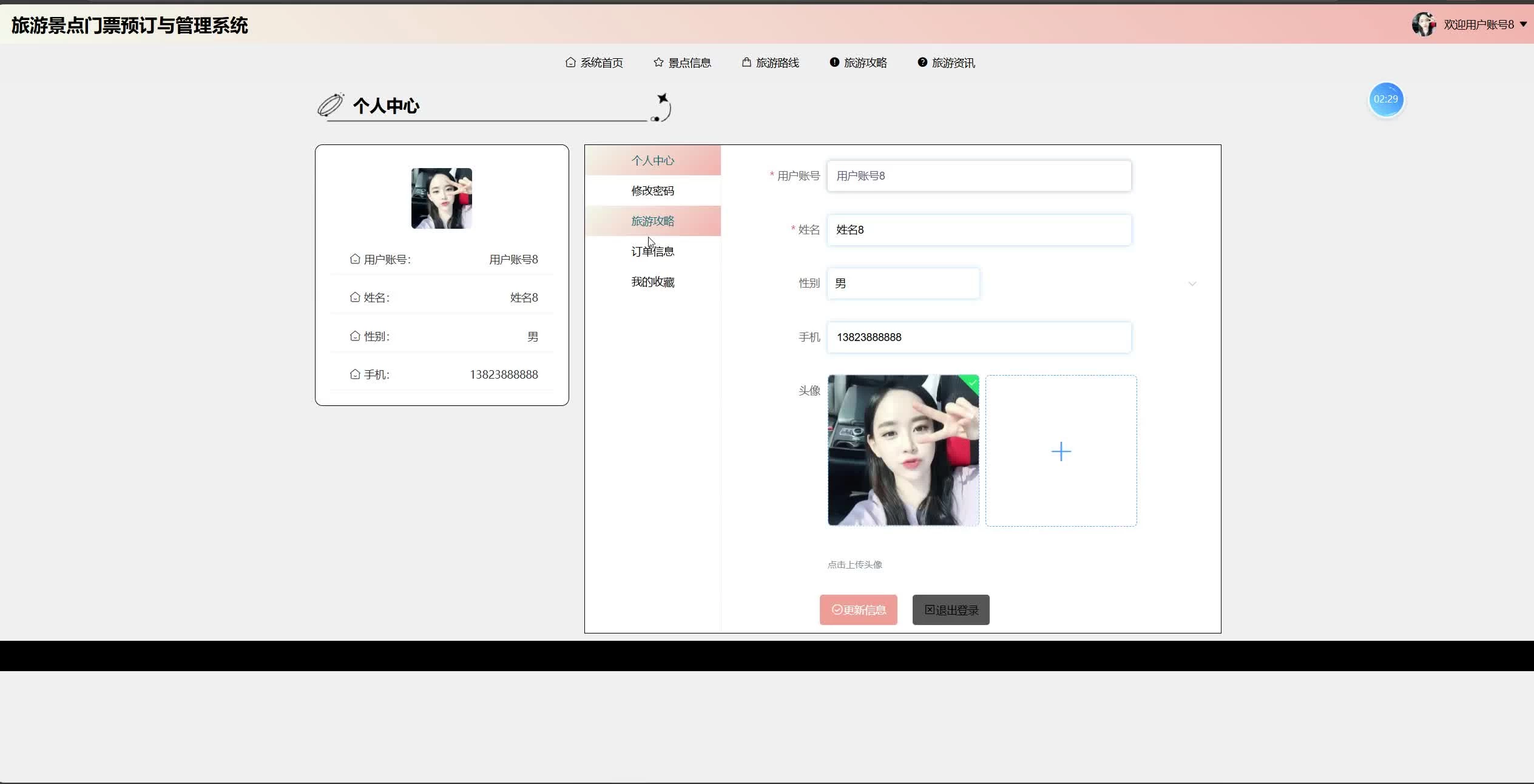
Task: Click the question mark icon beside 旅游资讯
Action: point(922,63)
